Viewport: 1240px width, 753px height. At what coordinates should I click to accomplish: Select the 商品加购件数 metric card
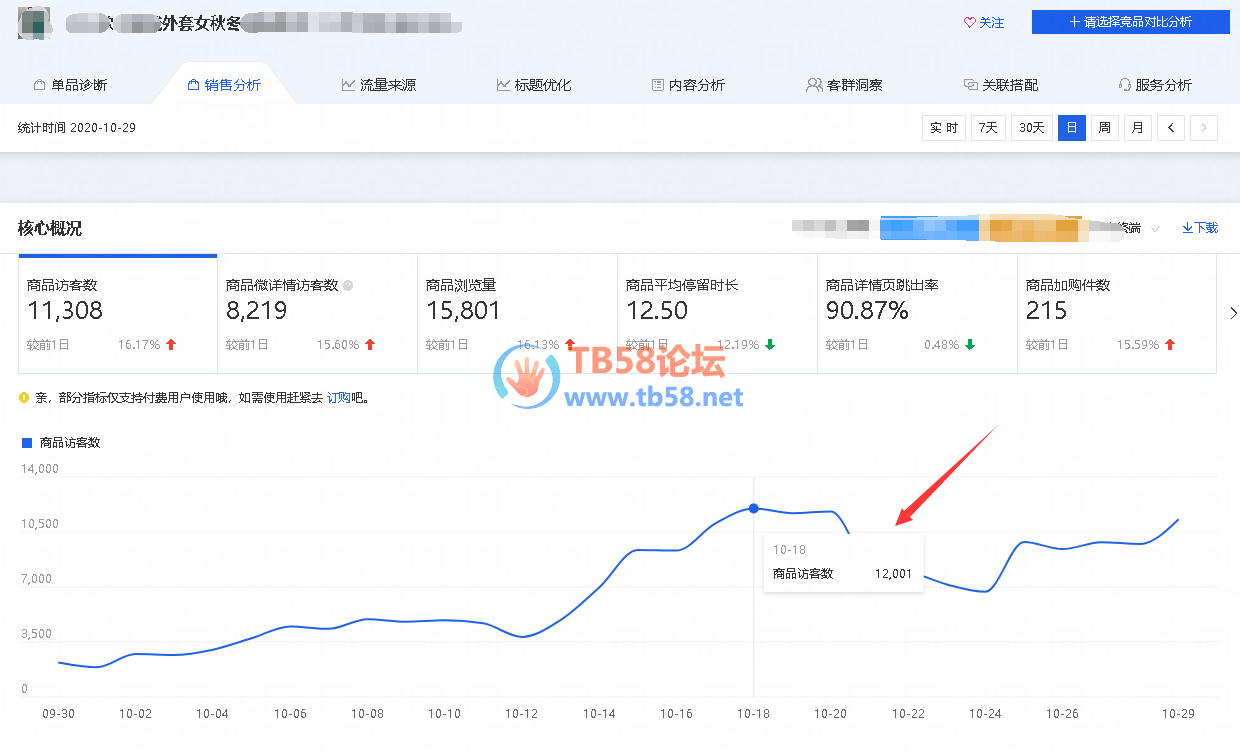coord(1117,314)
